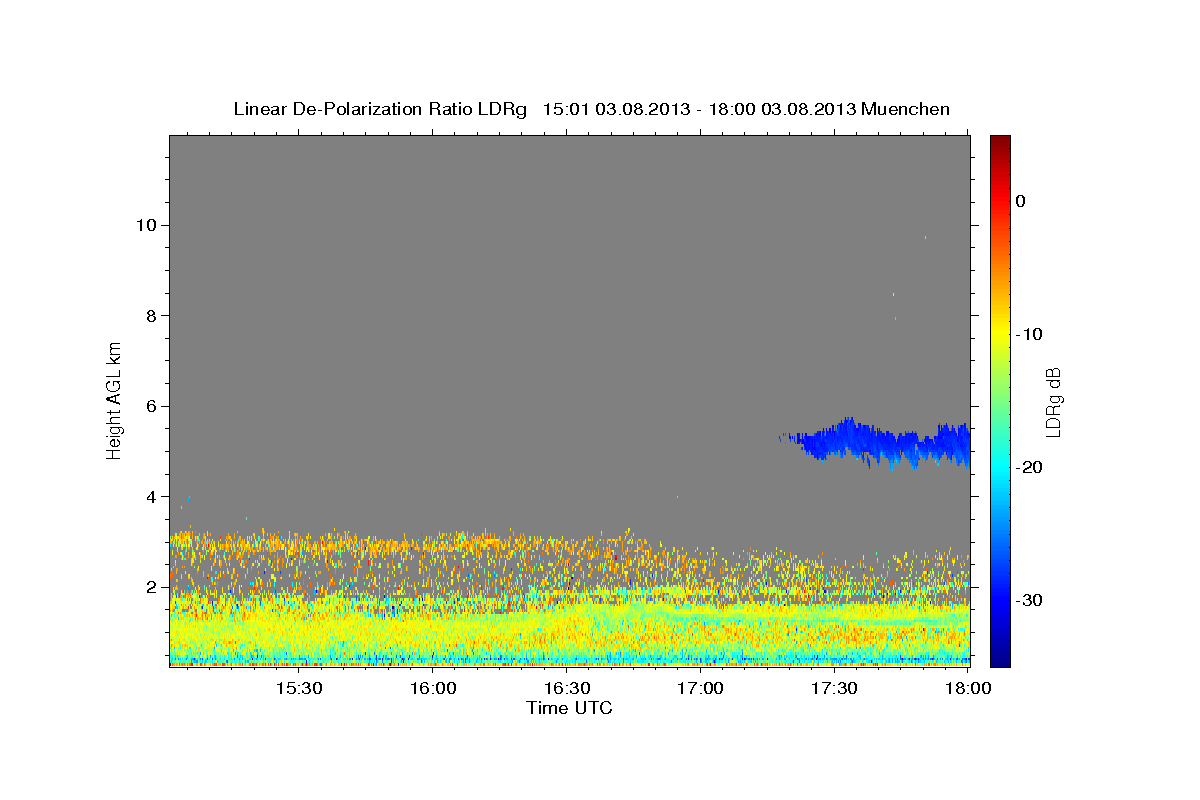
Task: Click the 'LDRg dB' colorbar label
Action: pos(1053,401)
